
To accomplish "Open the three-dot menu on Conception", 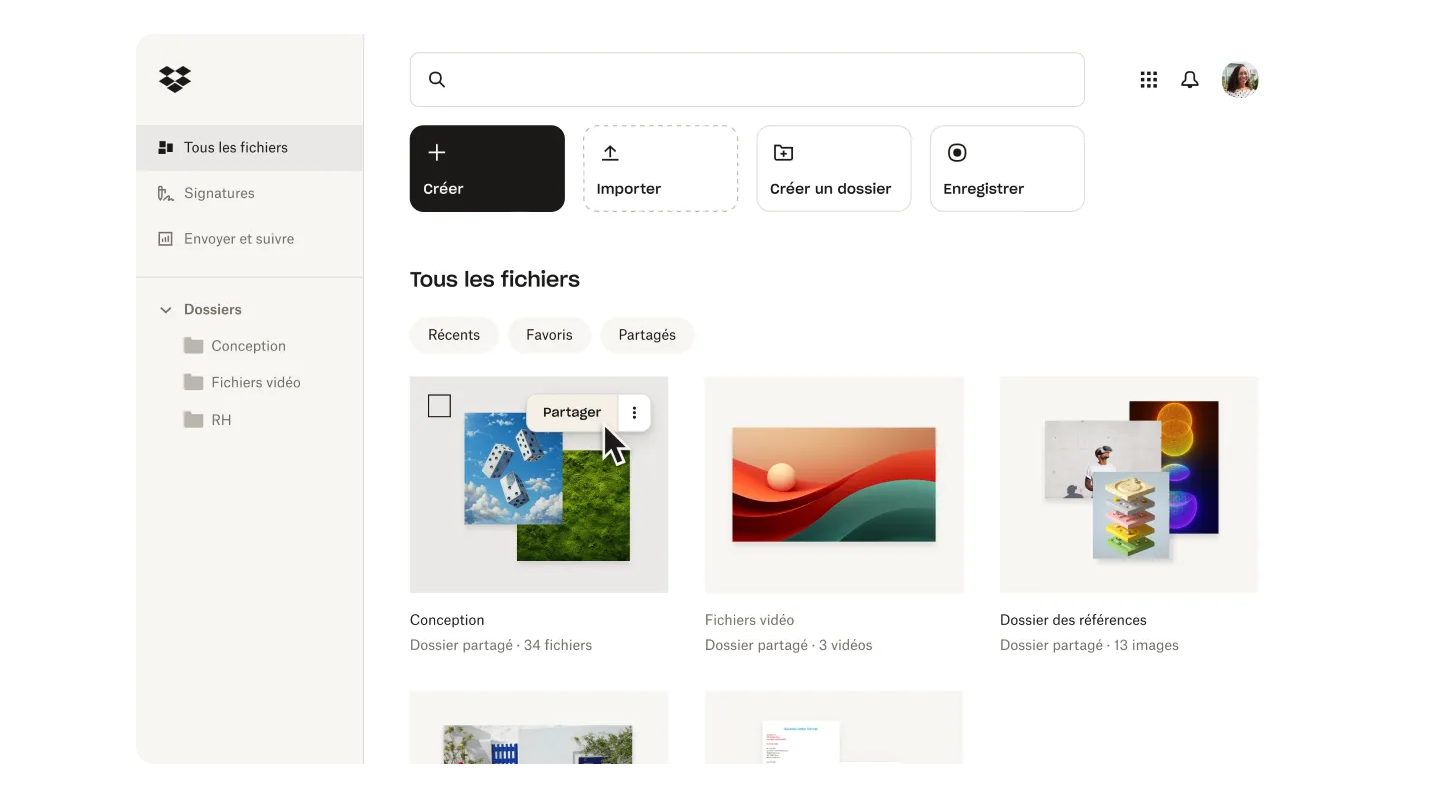I will click(634, 412).
